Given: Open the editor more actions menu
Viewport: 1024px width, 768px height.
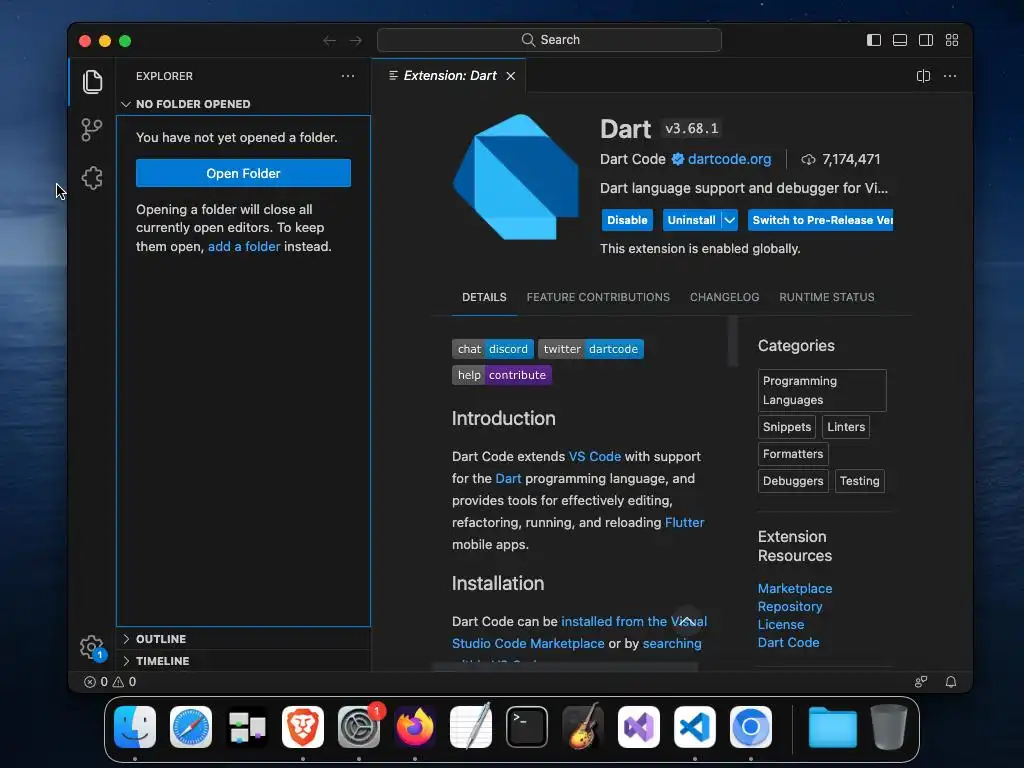Looking at the screenshot, I should tap(950, 76).
